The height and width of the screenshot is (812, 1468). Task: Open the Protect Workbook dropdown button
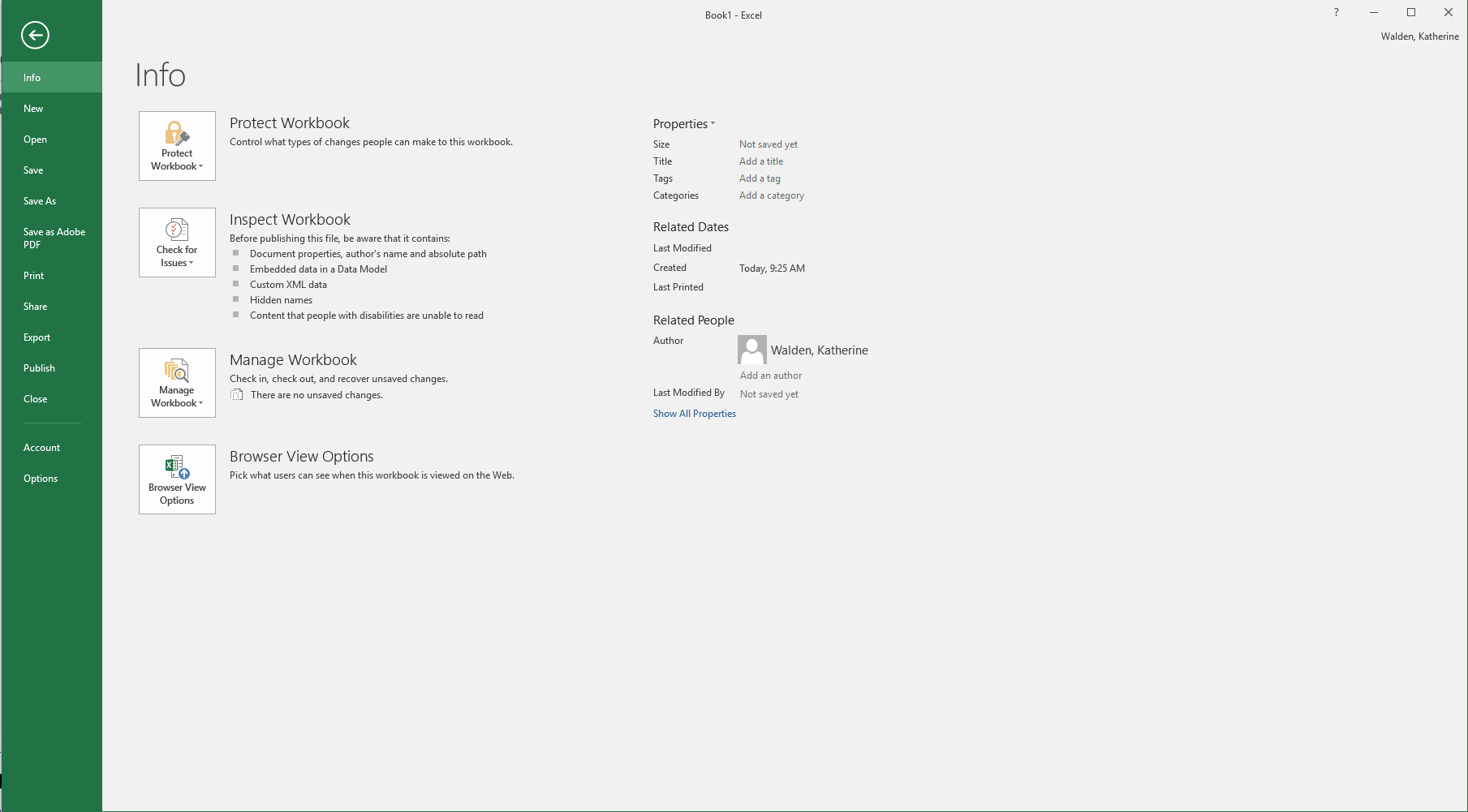pos(177,146)
